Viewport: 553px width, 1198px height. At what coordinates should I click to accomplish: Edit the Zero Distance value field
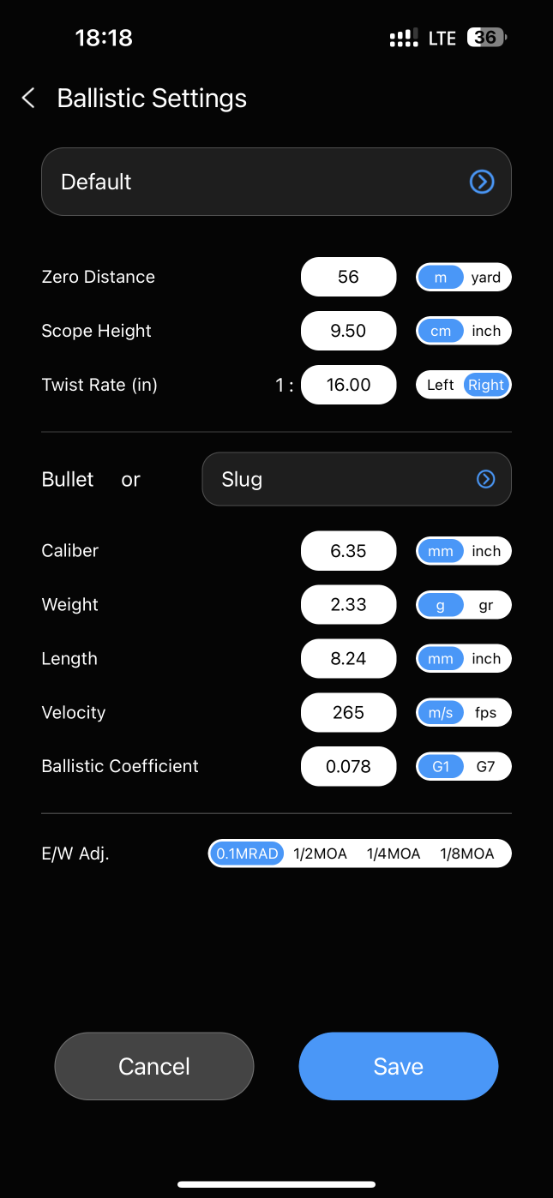pos(349,277)
